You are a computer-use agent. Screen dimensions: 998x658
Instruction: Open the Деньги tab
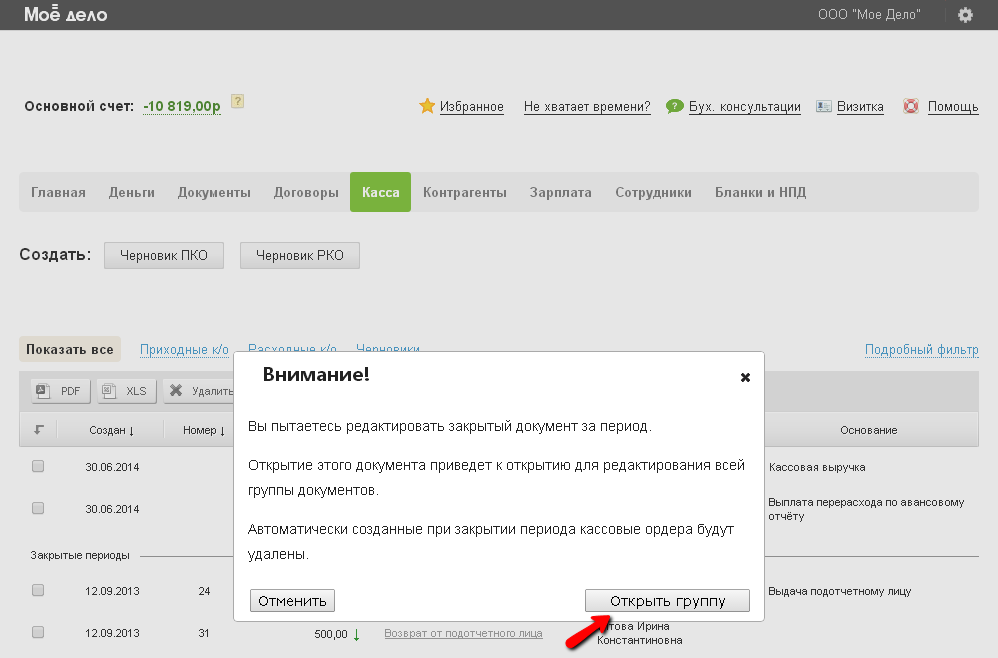(x=132, y=192)
